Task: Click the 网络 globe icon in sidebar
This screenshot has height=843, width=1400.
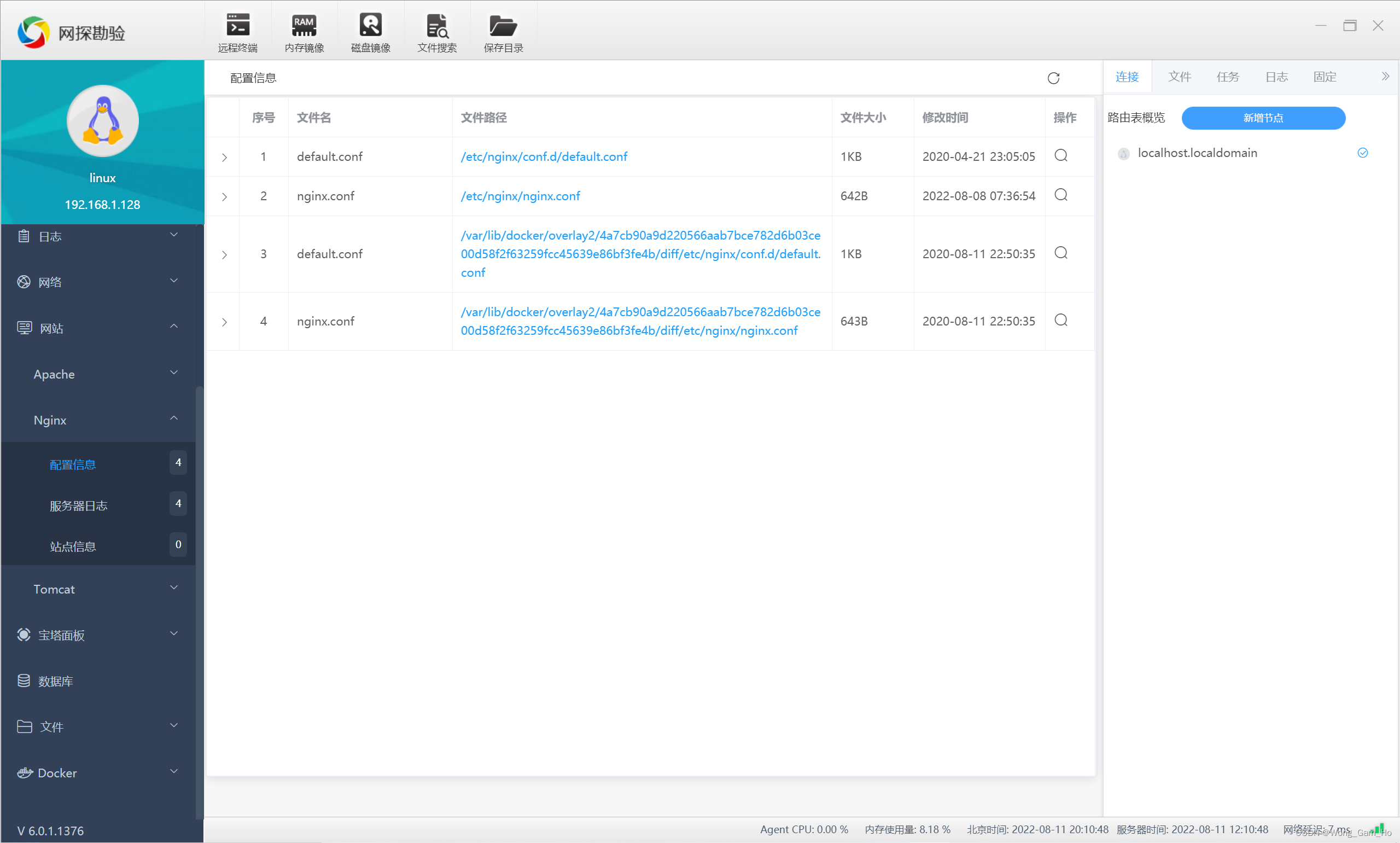Action: click(24, 282)
